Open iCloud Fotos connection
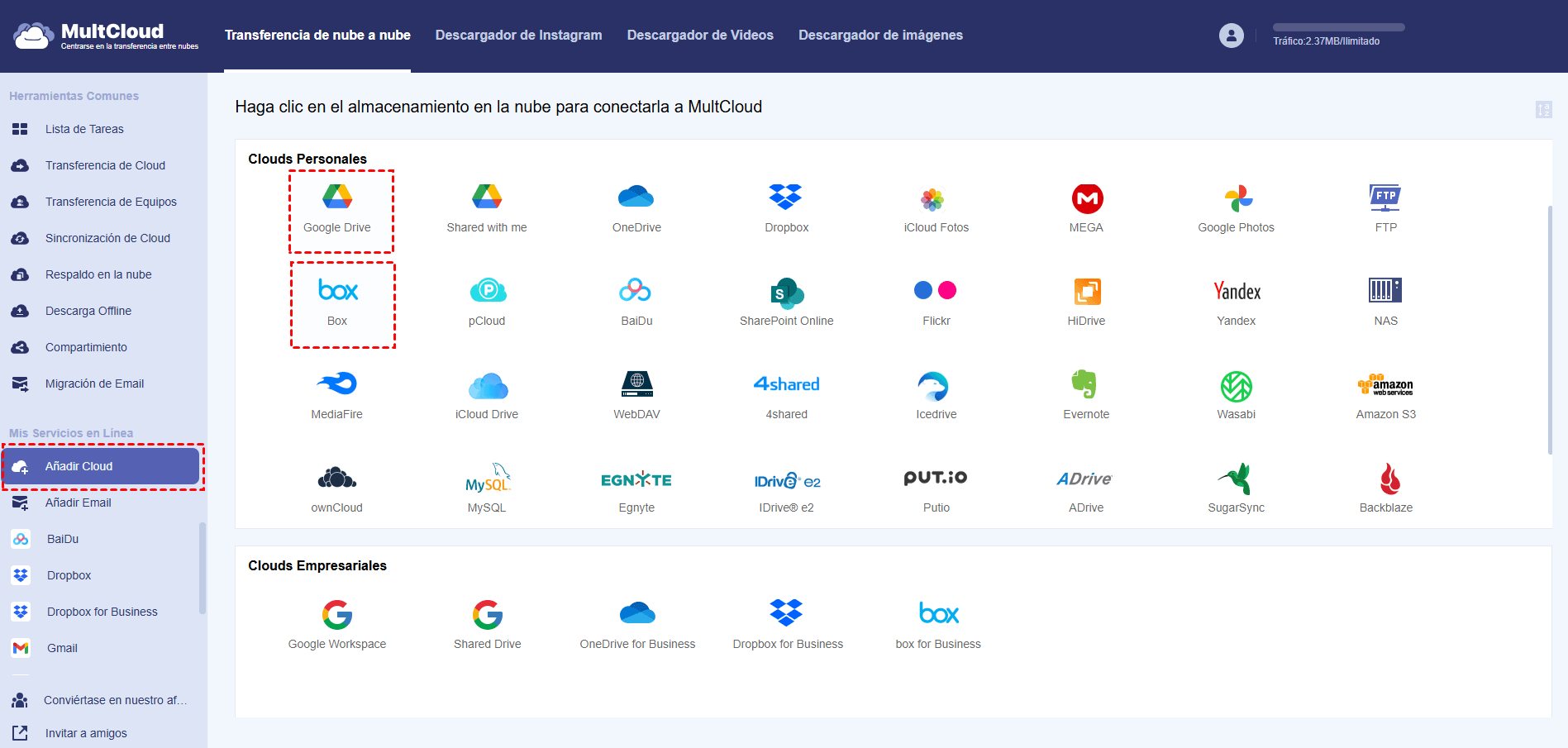Image resolution: width=1568 pixels, height=748 pixels. point(937,209)
